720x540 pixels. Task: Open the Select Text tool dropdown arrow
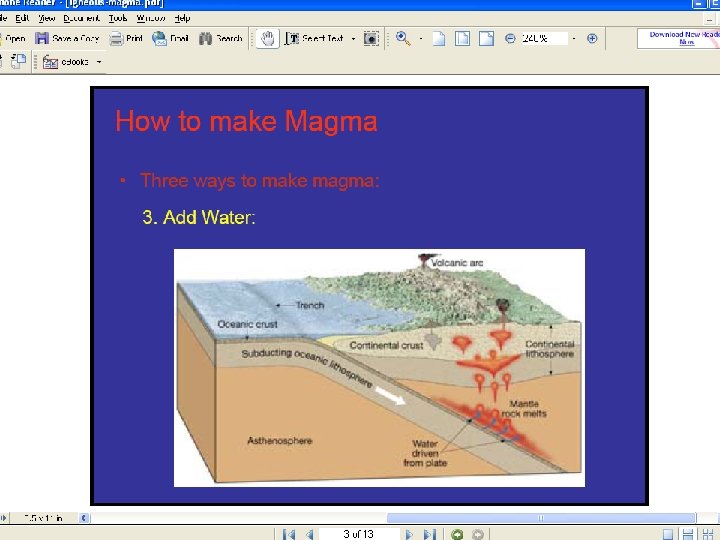(353, 39)
